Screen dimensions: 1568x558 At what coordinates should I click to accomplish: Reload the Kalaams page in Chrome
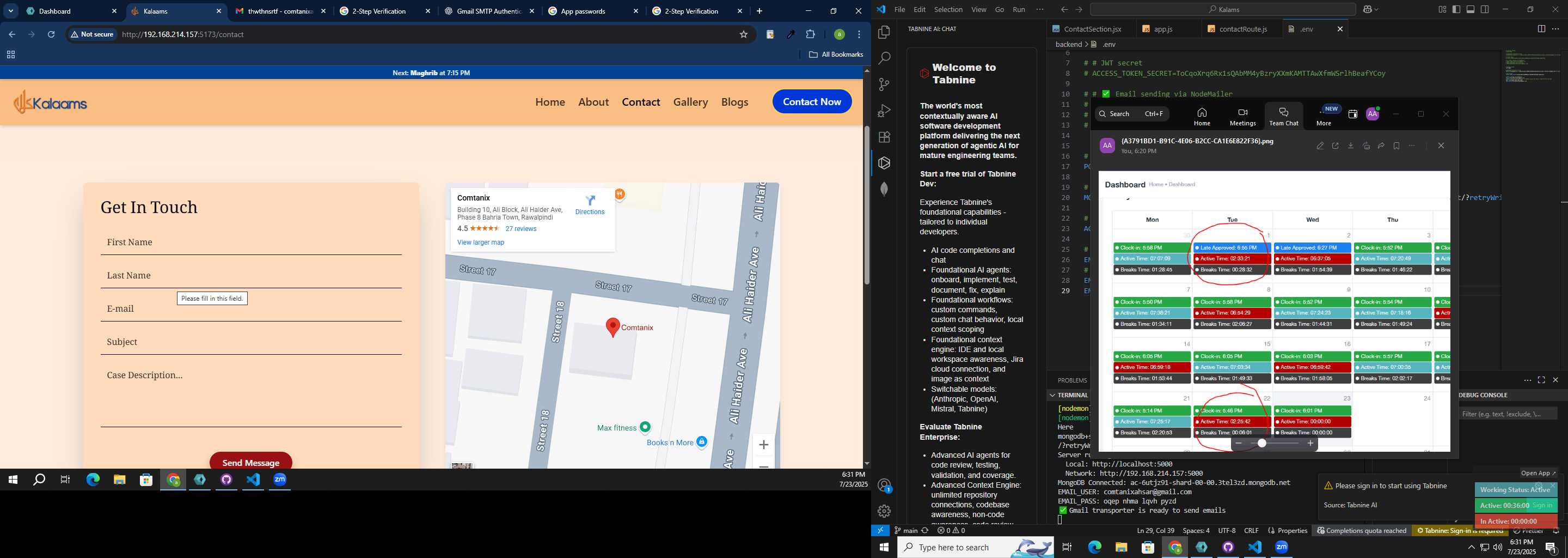[x=51, y=35]
